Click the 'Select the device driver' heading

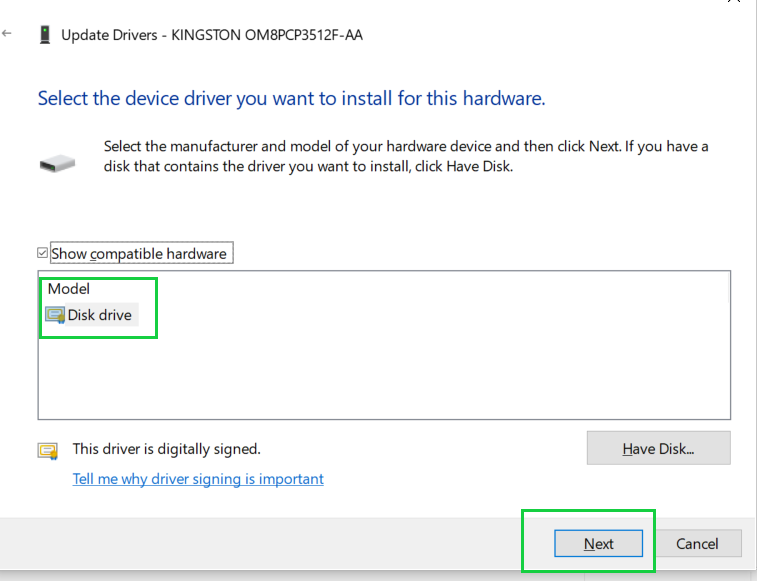pos(292,99)
